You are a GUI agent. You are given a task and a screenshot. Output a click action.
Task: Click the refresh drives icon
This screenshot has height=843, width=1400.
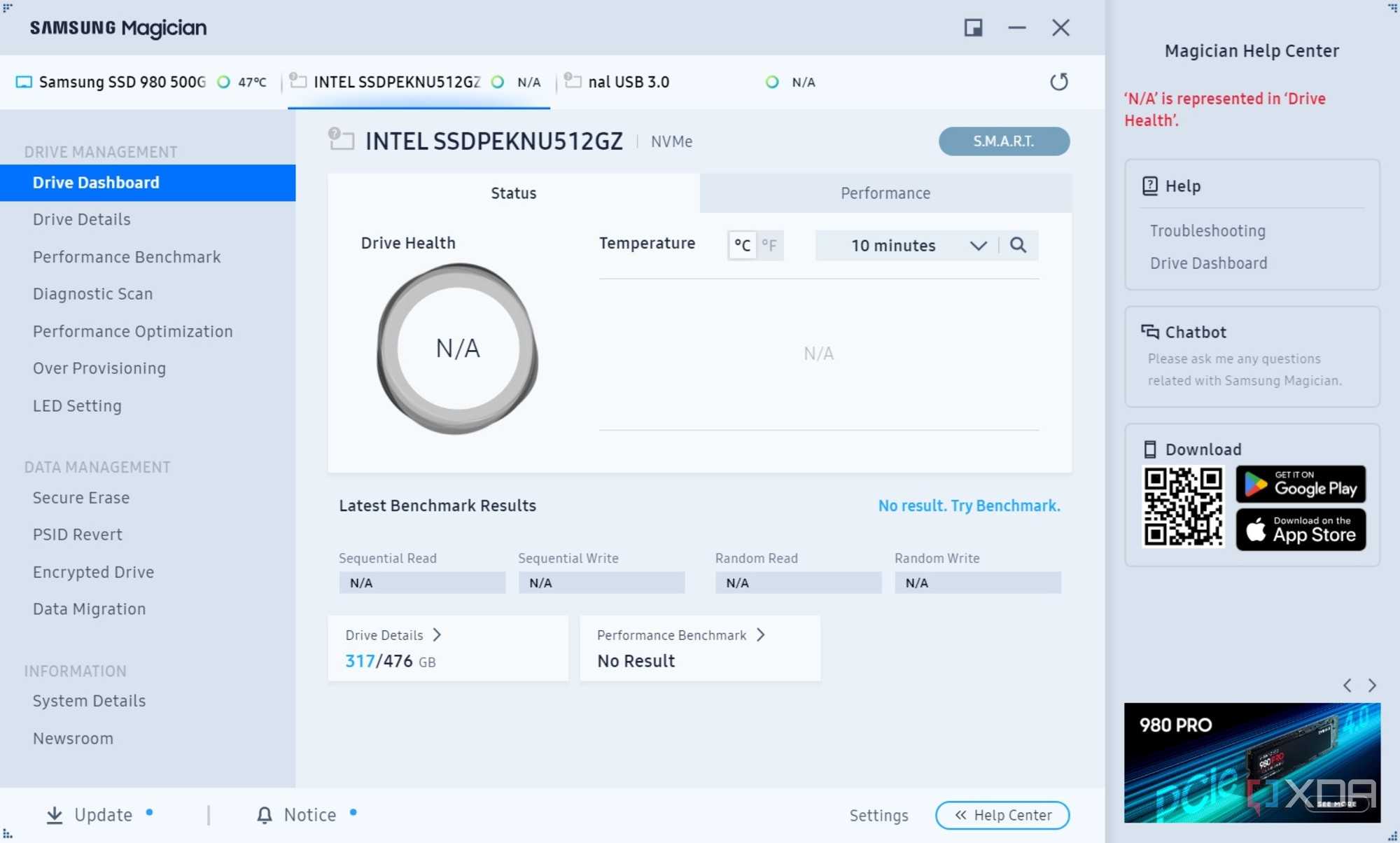click(x=1058, y=82)
